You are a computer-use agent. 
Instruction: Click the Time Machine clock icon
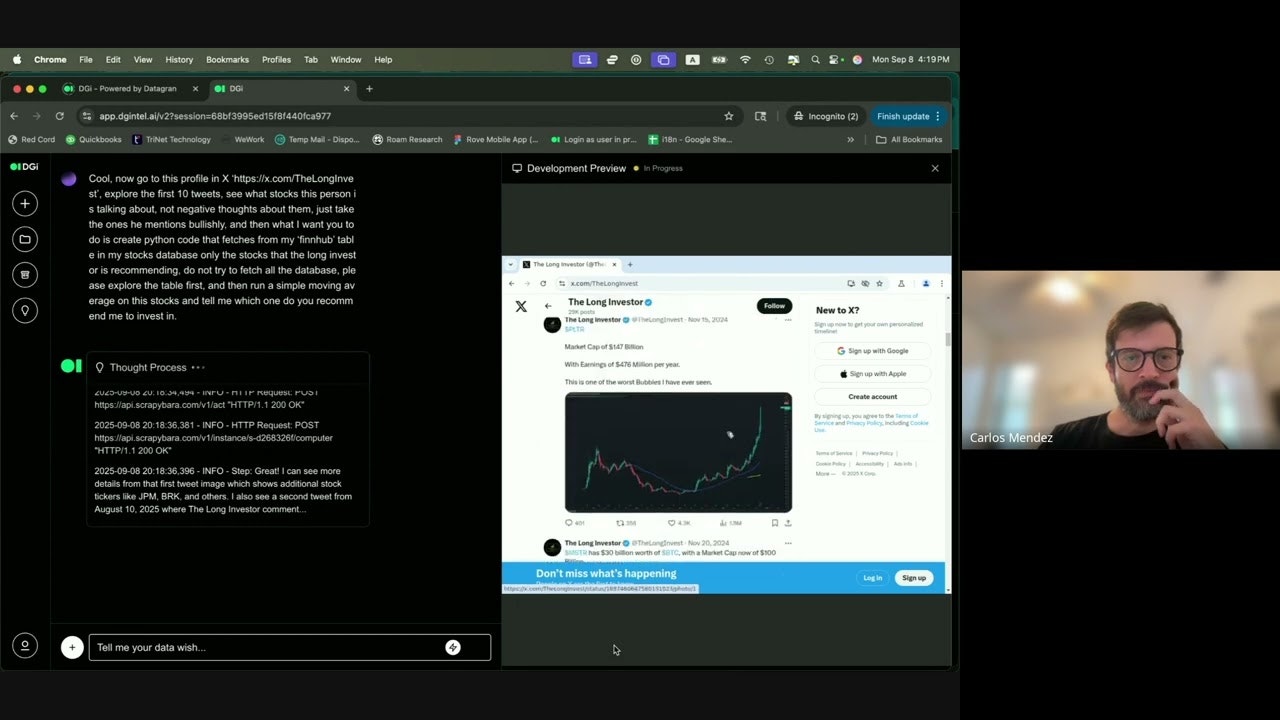[x=769, y=60]
